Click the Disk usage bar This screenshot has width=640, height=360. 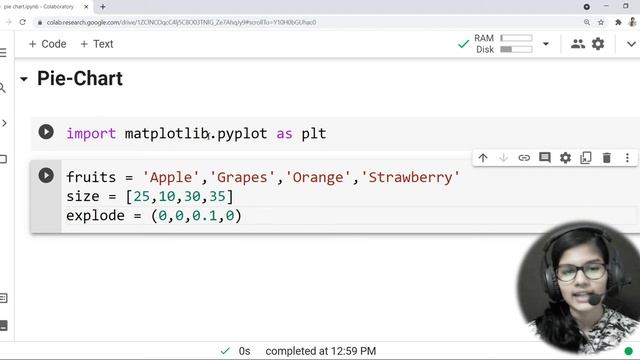pos(516,49)
